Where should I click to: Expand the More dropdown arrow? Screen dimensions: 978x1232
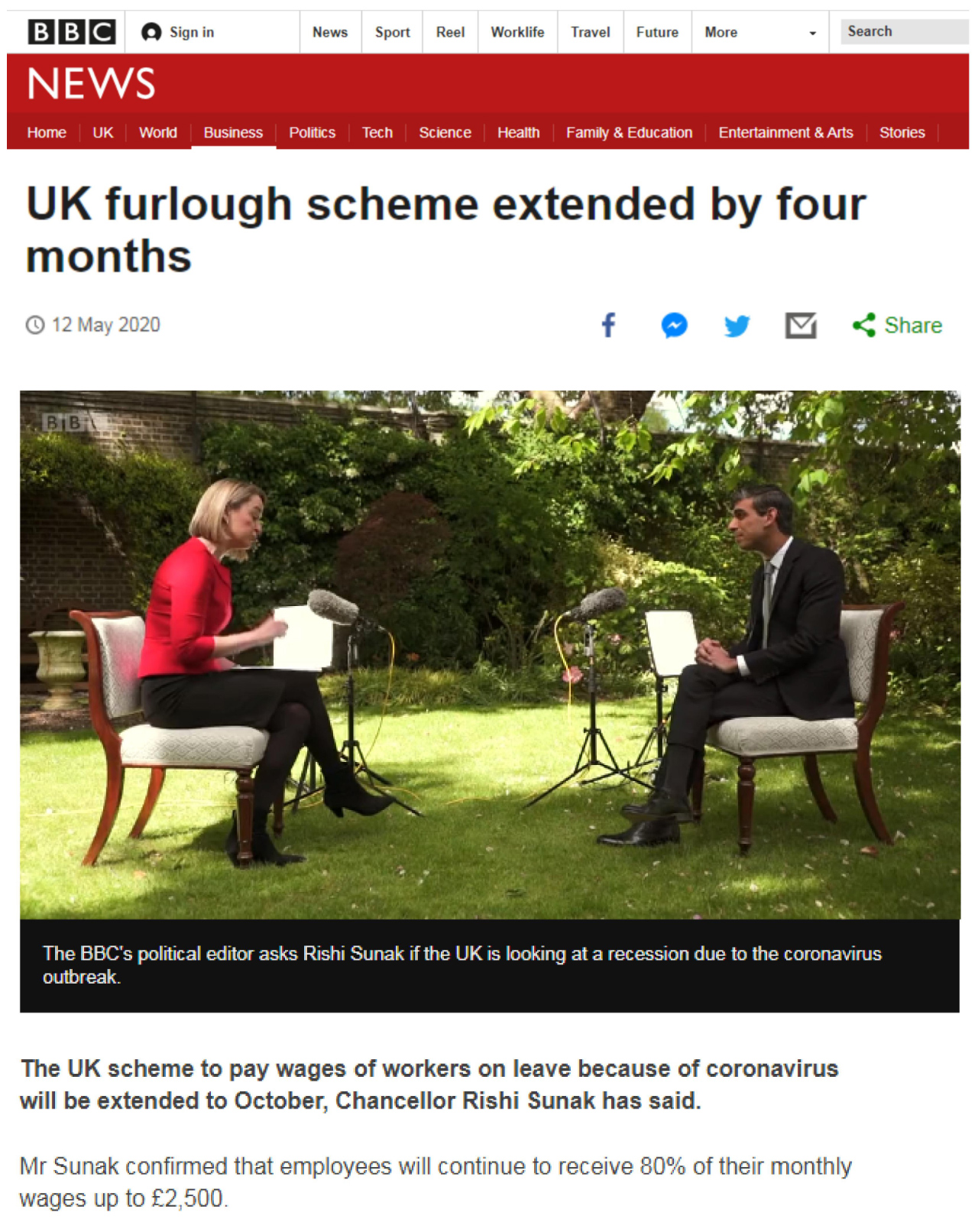coord(812,33)
